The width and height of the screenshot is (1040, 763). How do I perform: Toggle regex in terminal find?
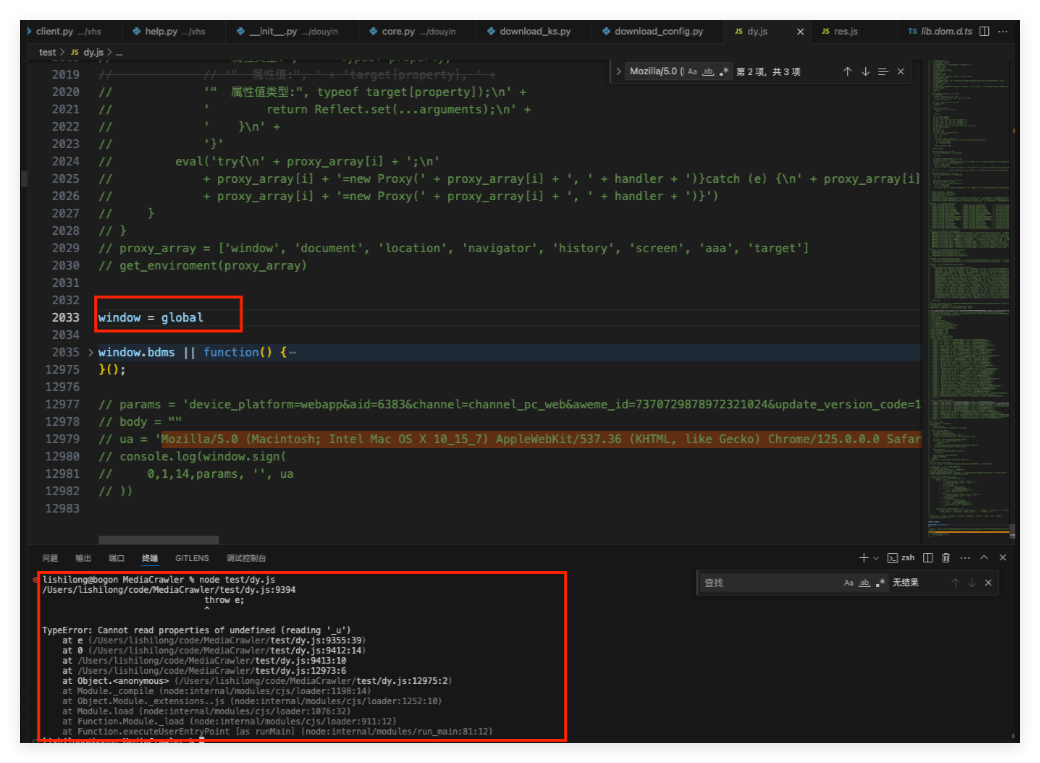click(880, 583)
